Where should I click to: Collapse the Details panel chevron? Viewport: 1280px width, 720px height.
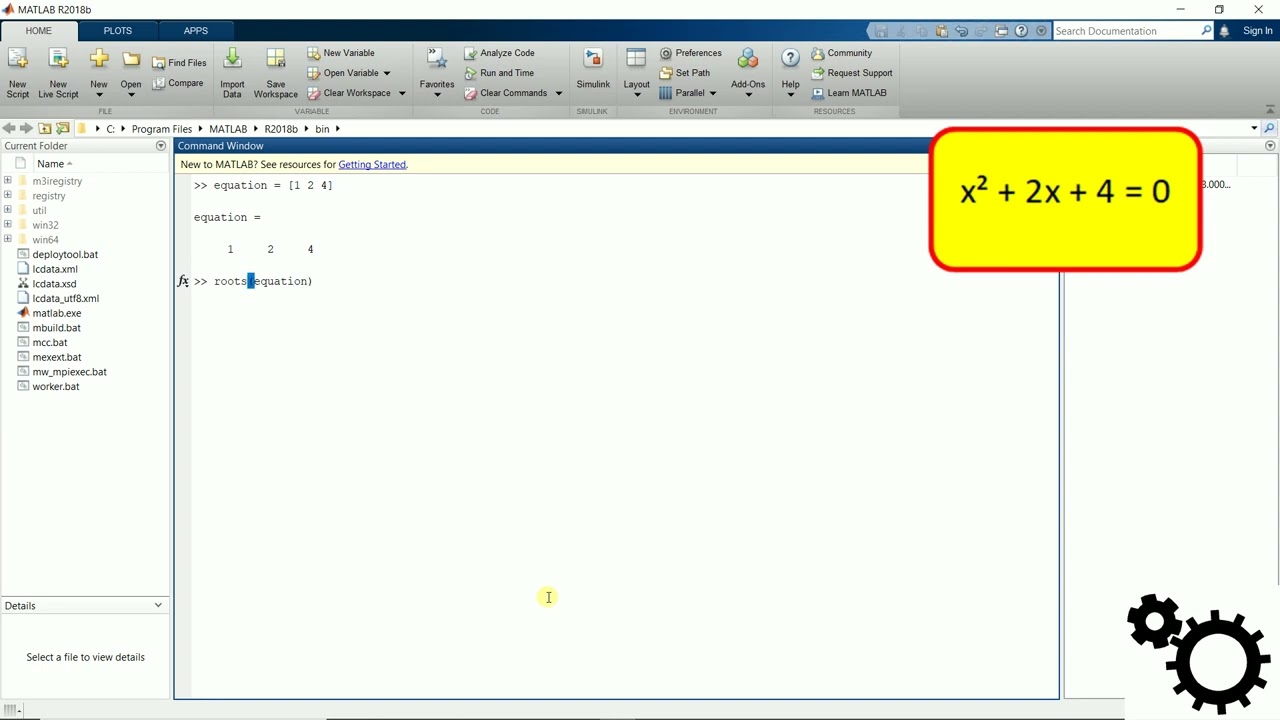click(x=158, y=605)
